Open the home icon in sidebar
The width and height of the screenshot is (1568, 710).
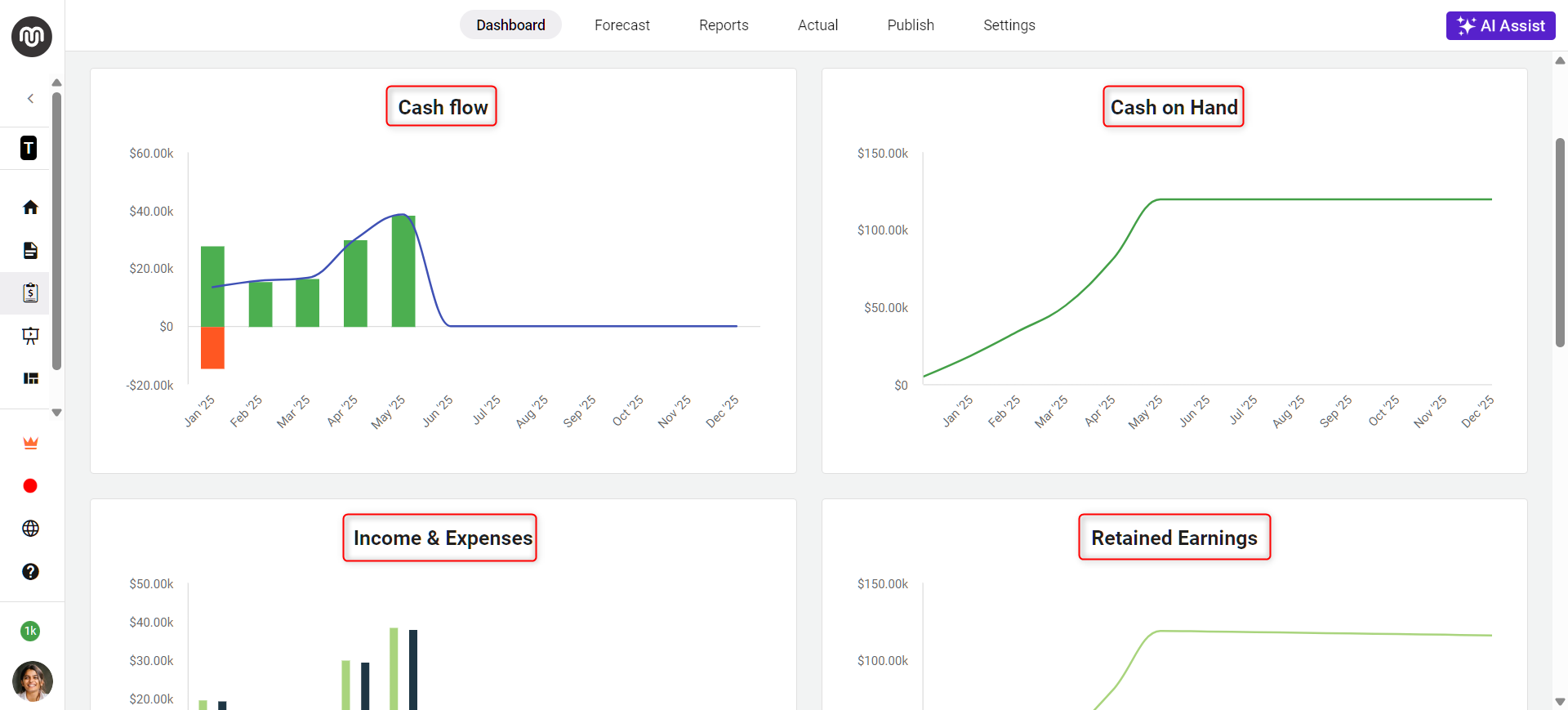(x=30, y=208)
